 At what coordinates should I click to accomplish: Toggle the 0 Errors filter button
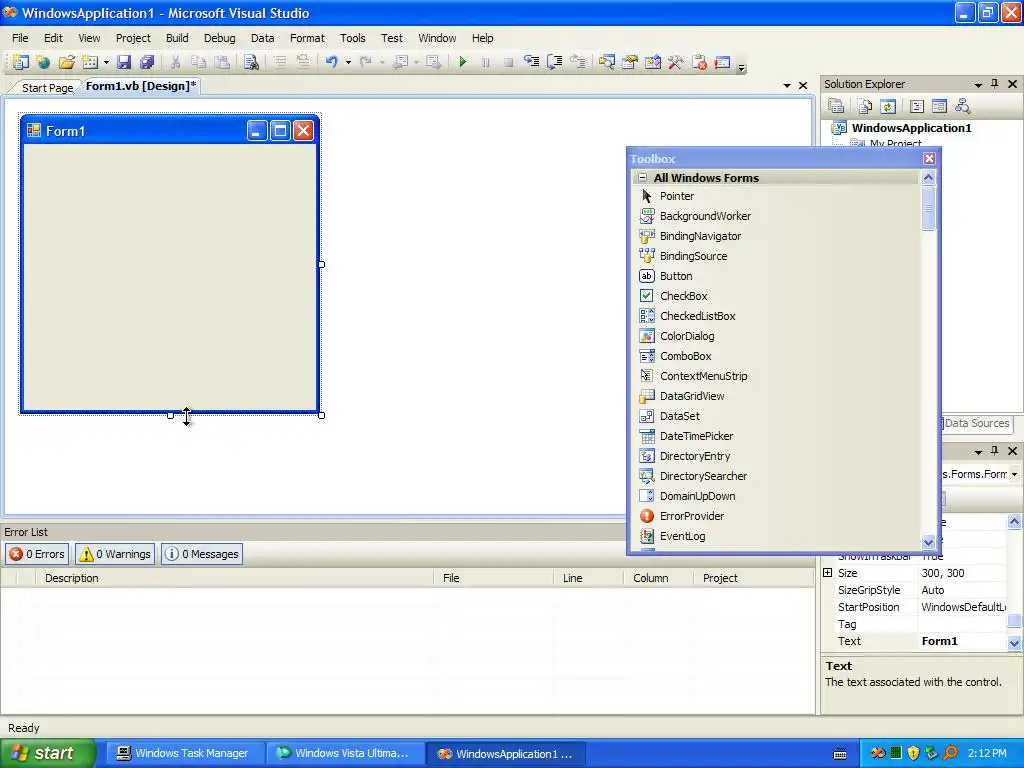pyautogui.click(x=37, y=554)
